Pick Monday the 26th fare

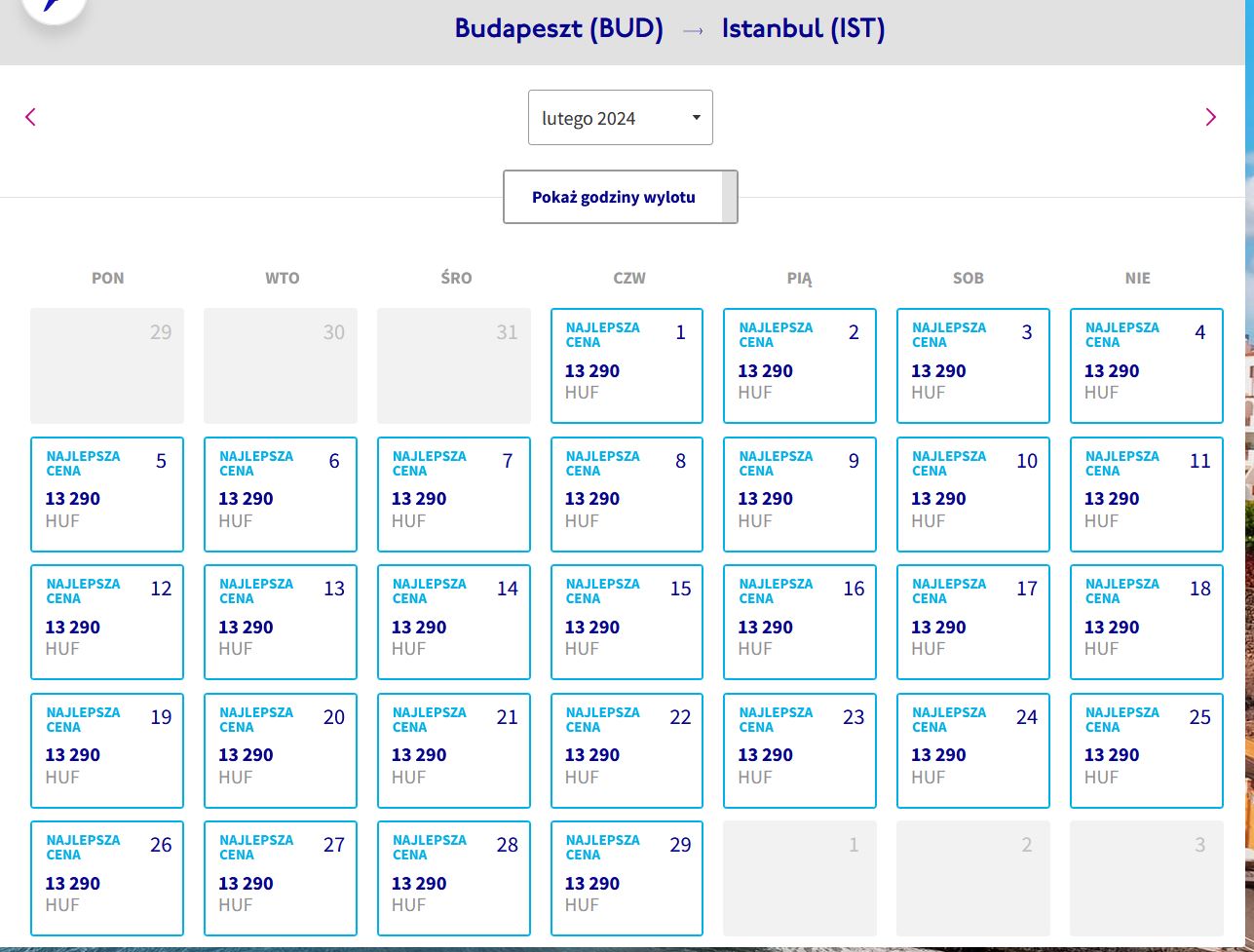tap(107, 878)
